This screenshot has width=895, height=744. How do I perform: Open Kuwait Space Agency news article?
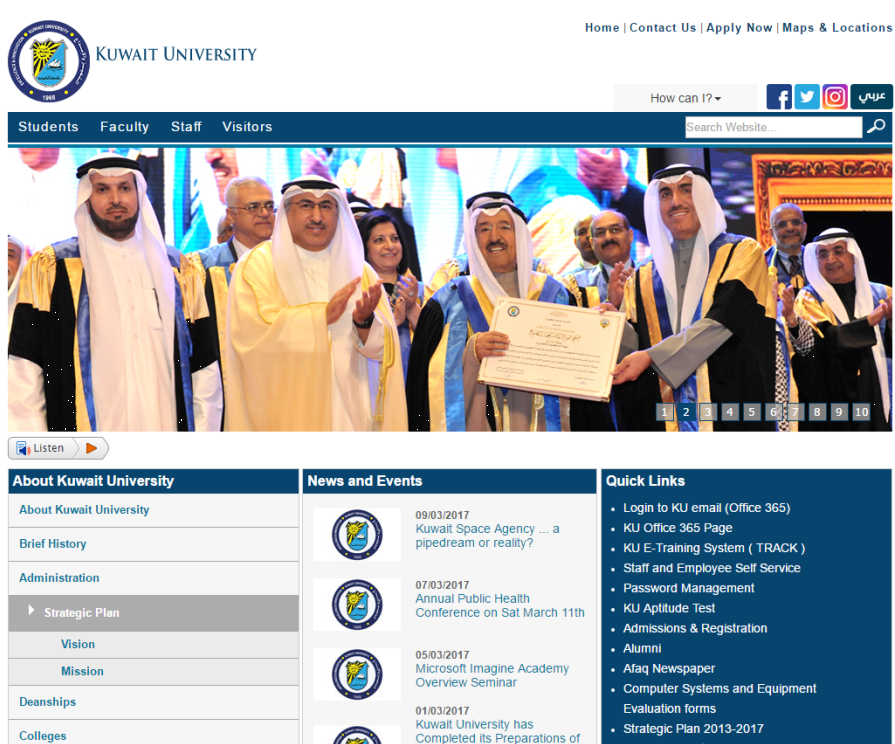pyautogui.click(x=487, y=536)
